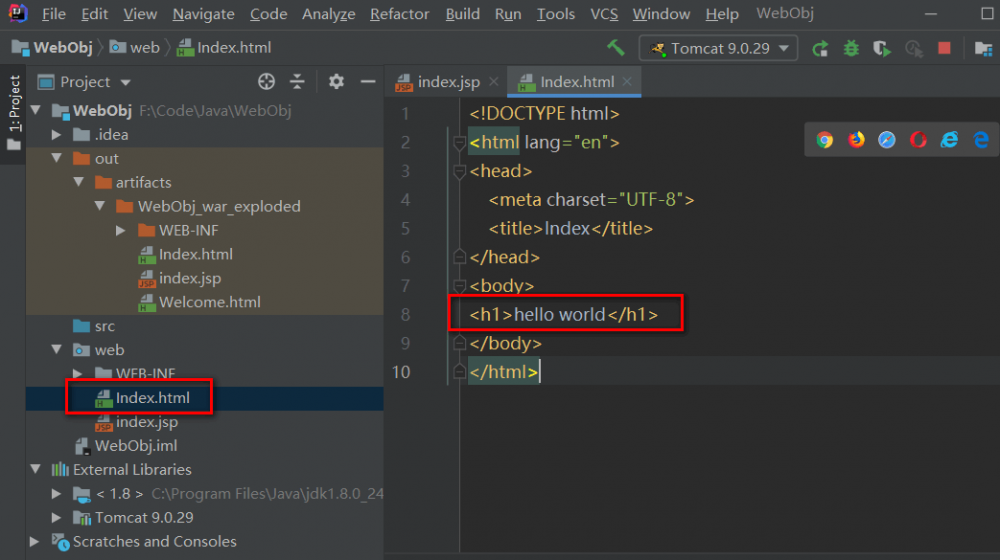Open the File menu
The height and width of the screenshot is (560, 1000).
pyautogui.click(x=54, y=13)
